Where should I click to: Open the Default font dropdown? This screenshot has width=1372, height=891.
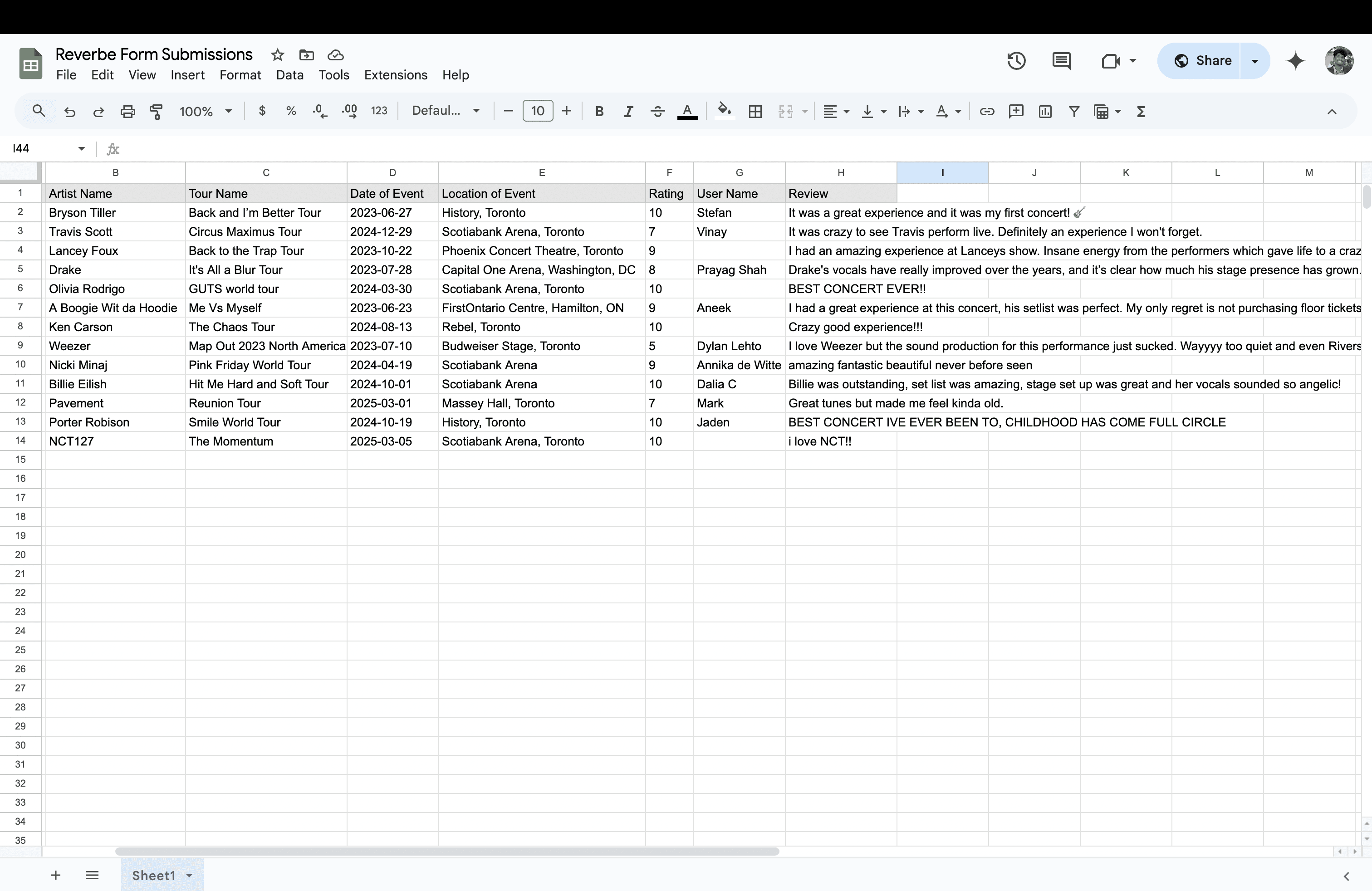tap(446, 111)
